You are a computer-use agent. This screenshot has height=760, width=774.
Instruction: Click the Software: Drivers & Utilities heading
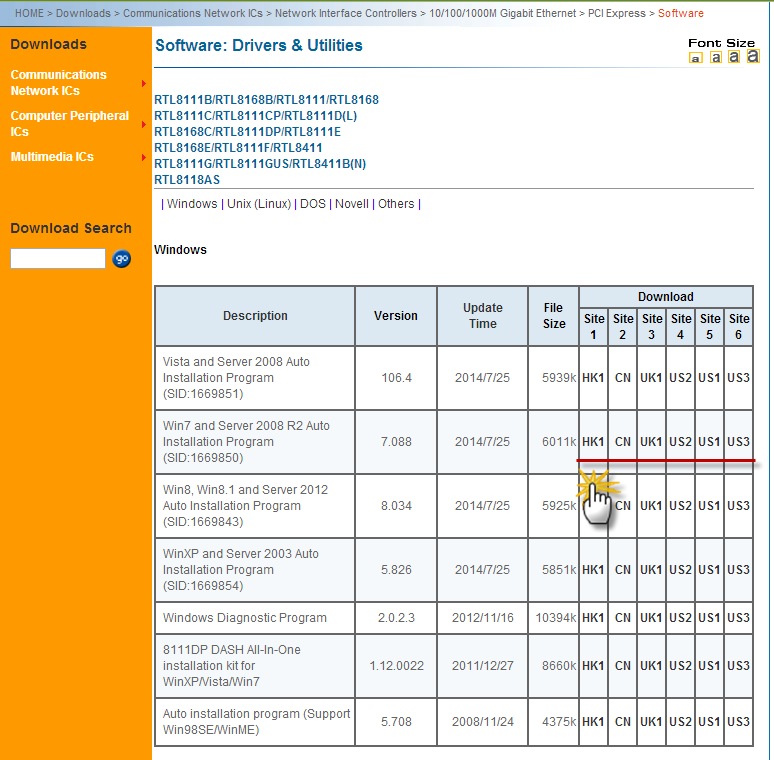click(x=259, y=45)
